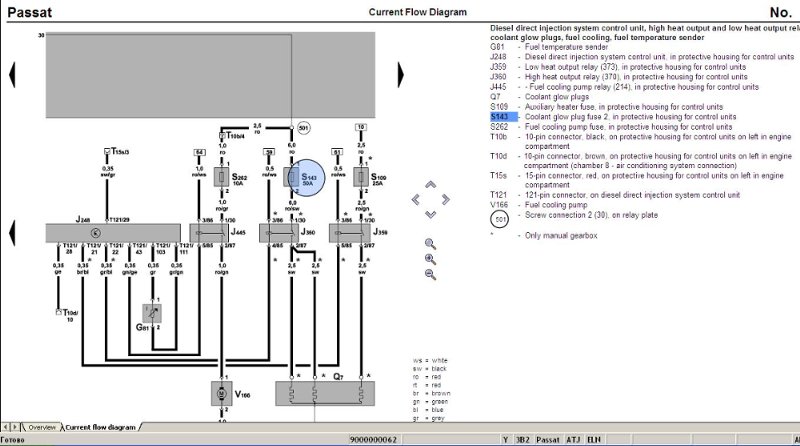Select J359 Low heat output relay entry
This screenshot has height=446, width=800.
point(618,67)
